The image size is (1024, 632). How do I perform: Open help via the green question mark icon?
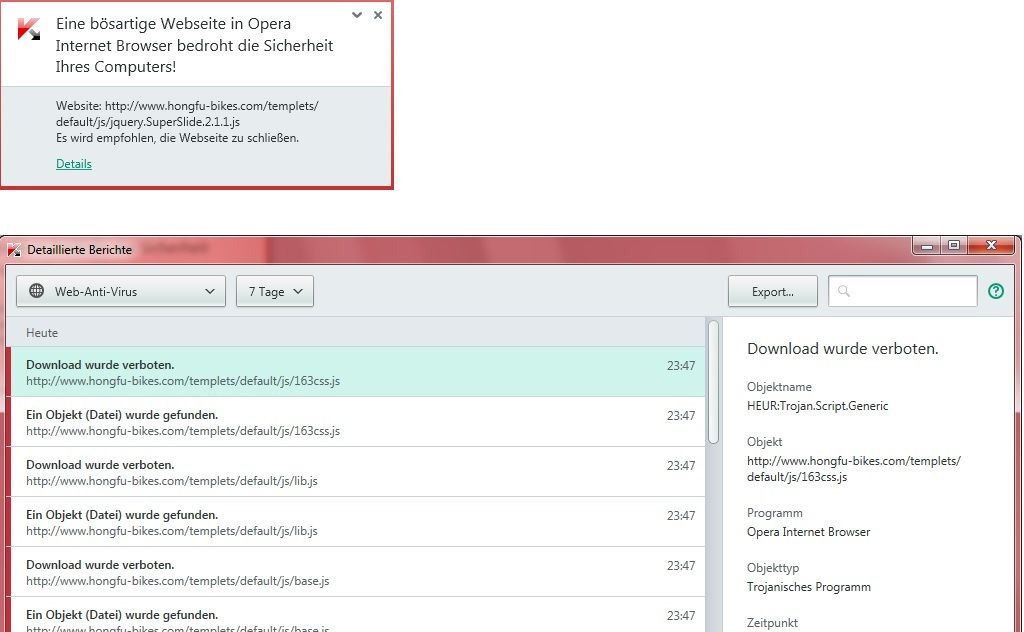pos(995,292)
